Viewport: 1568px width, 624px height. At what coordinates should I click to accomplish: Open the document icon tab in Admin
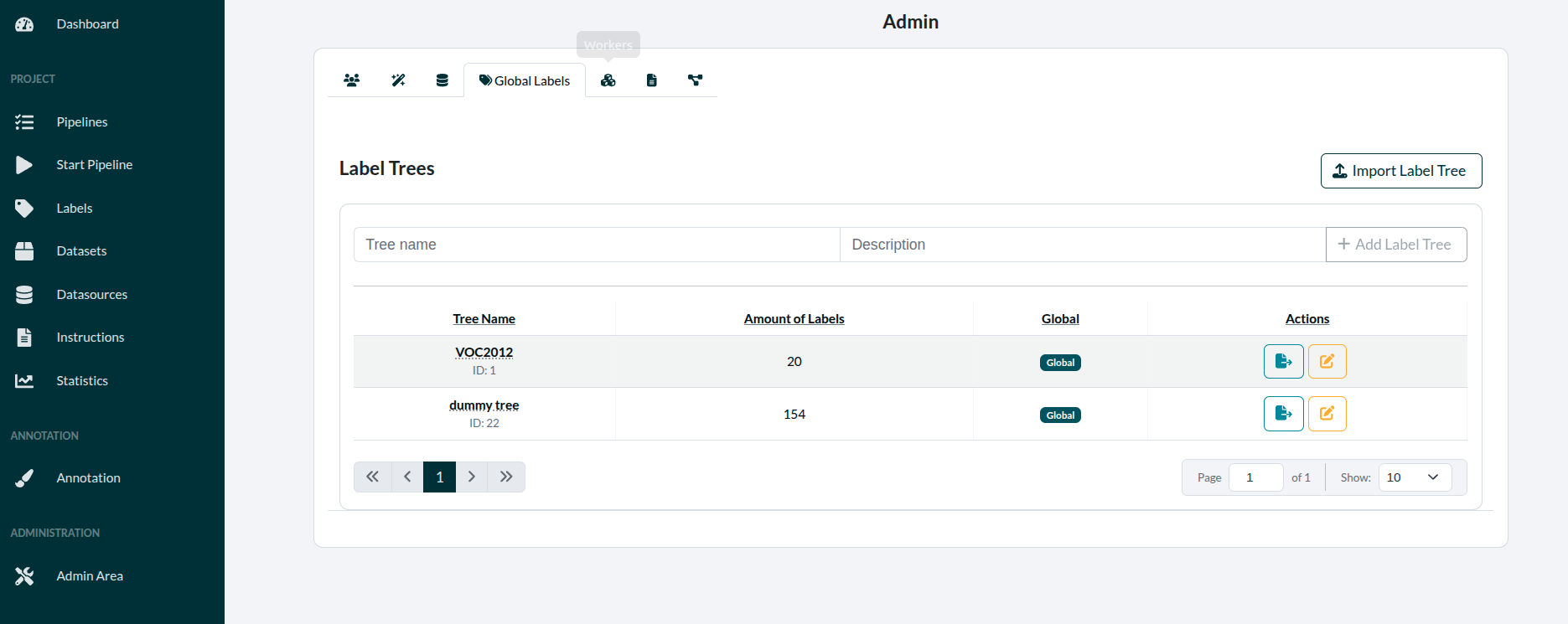click(652, 80)
